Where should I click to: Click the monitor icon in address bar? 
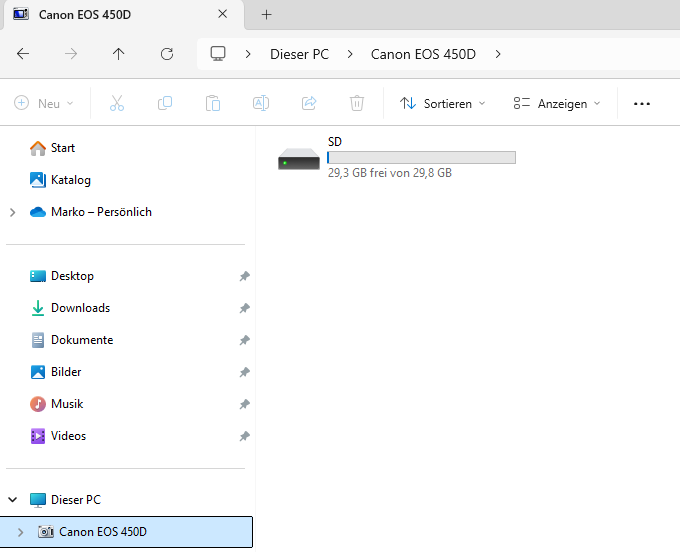click(x=218, y=54)
